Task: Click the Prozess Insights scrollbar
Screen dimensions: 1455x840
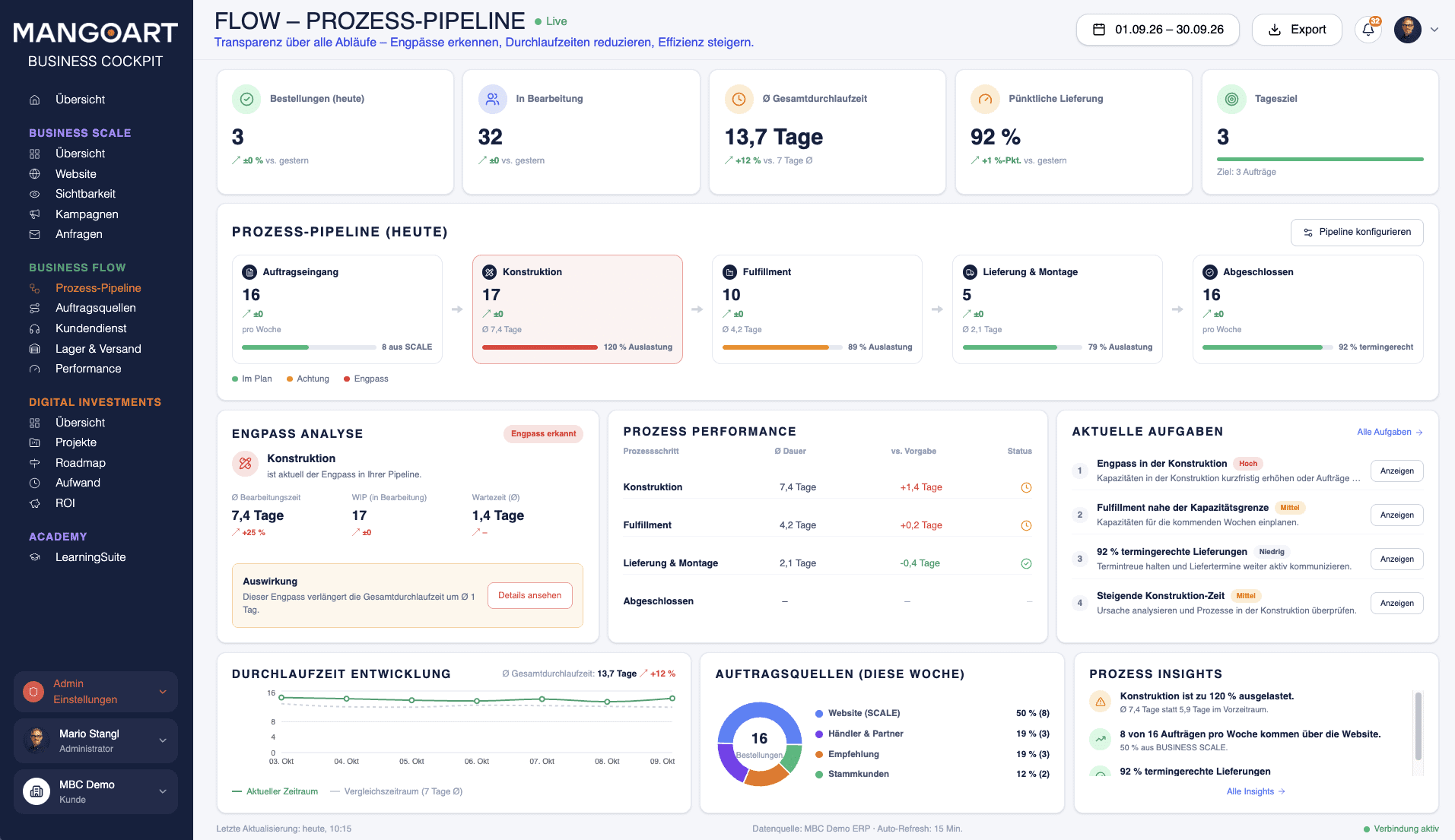Action: [x=1418, y=724]
